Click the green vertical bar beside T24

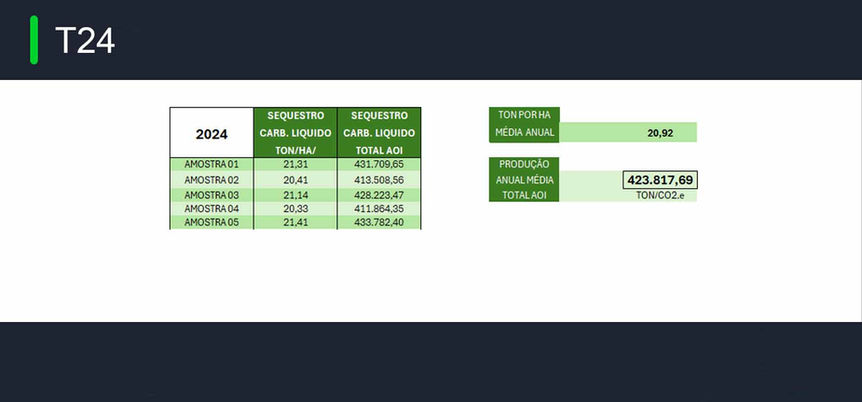[34, 40]
